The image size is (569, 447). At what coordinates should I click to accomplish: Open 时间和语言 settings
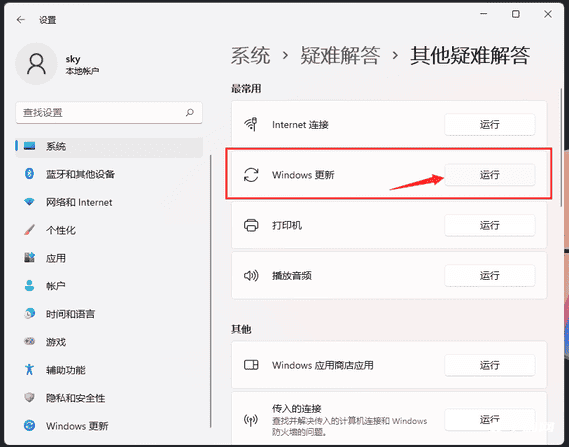point(109,314)
